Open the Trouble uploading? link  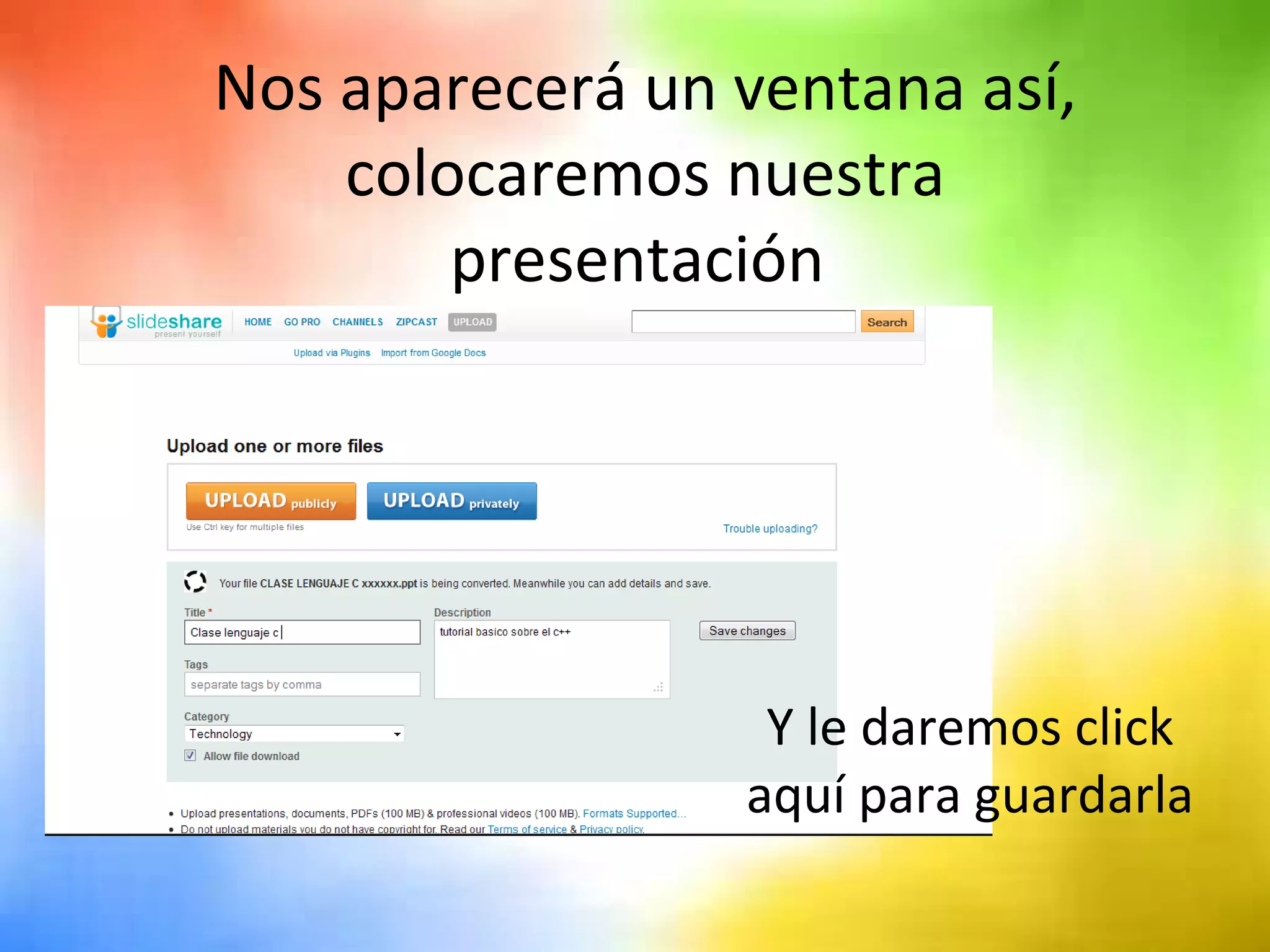pyautogui.click(x=770, y=529)
